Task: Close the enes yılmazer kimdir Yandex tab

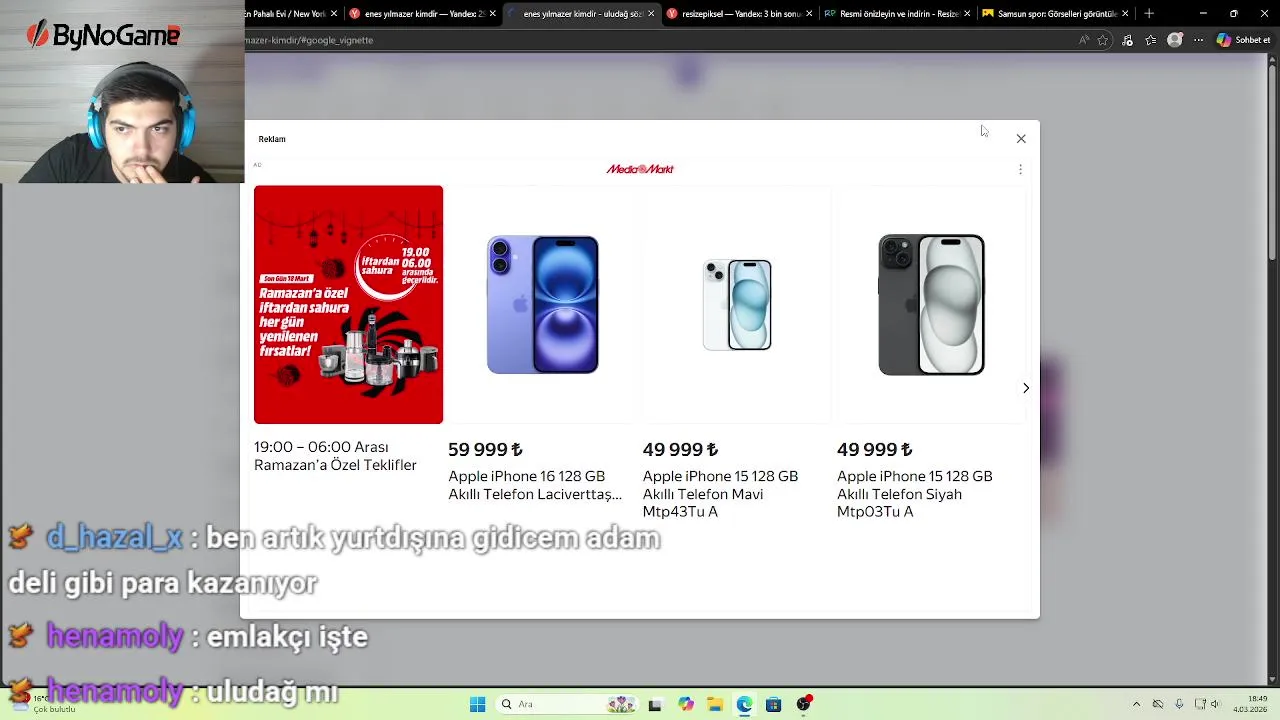Action: [x=492, y=14]
